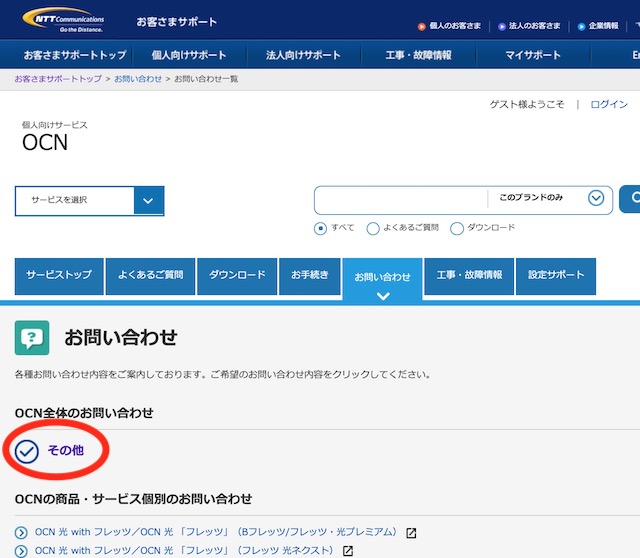Select the よくあるご質問 radio button
The width and height of the screenshot is (640, 558).
[373, 229]
